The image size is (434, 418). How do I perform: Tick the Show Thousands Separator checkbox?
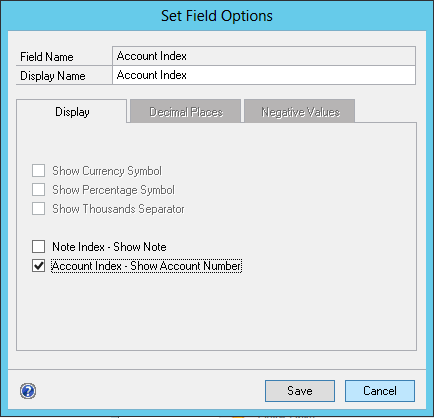[38, 209]
